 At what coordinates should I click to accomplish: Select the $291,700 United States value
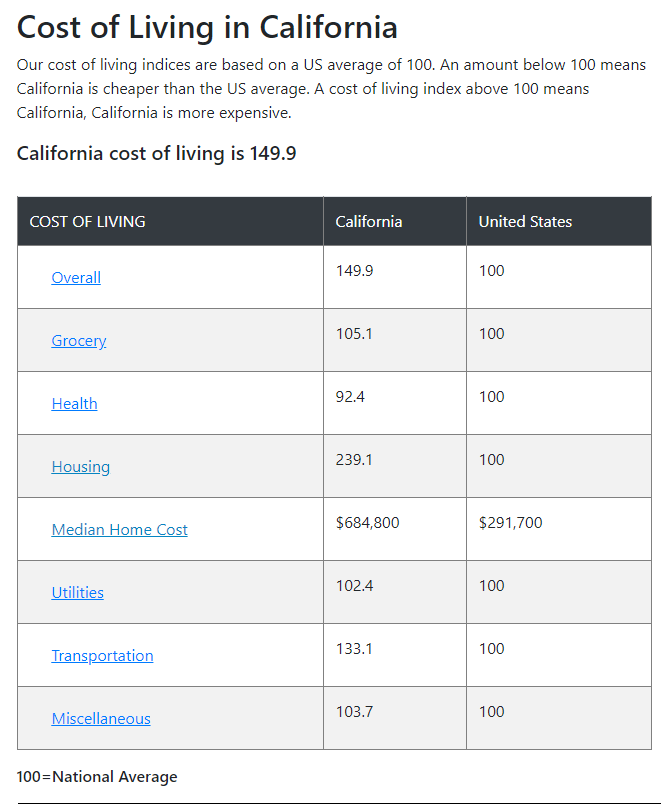[510, 523]
